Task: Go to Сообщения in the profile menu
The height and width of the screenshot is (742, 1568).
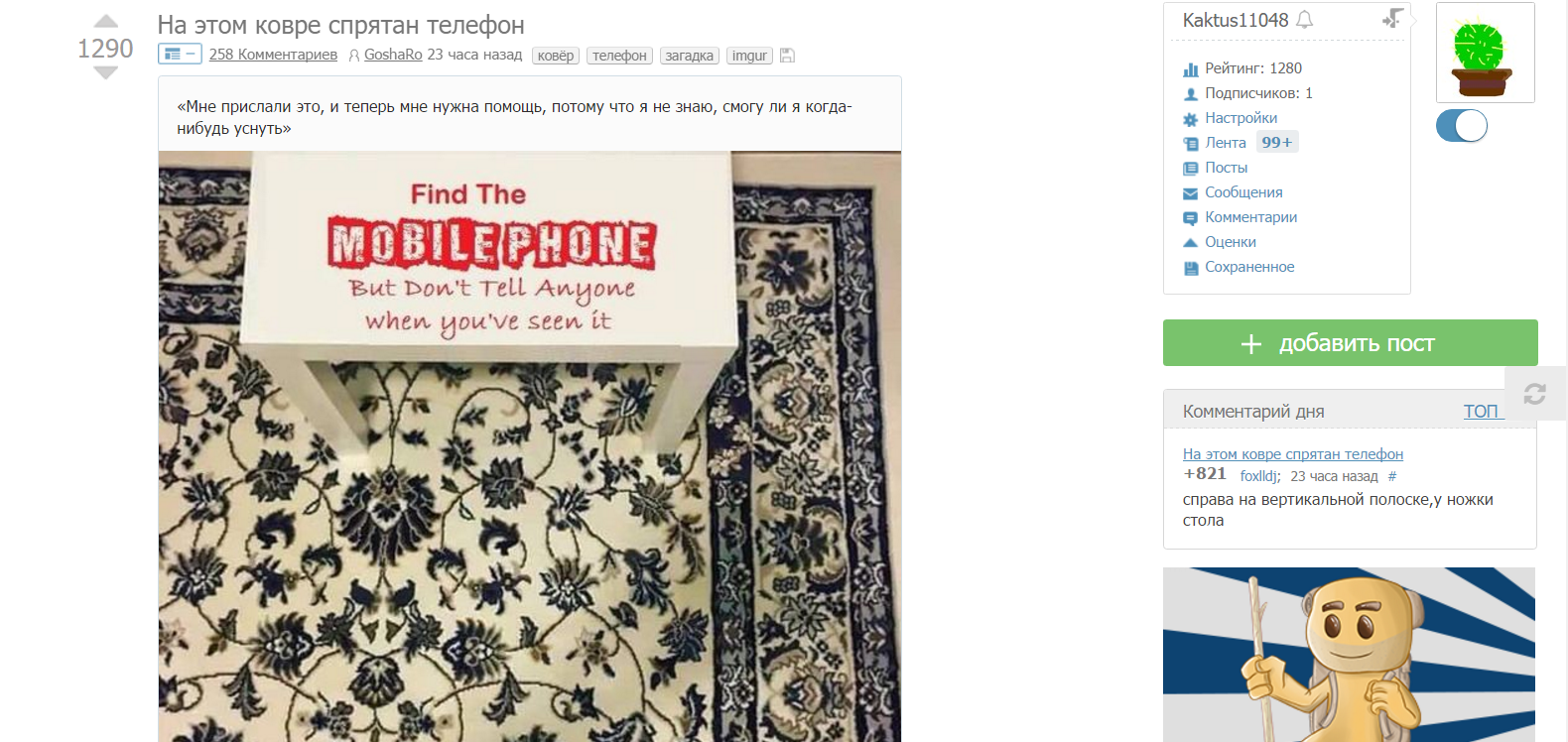Action: tap(1243, 192)
